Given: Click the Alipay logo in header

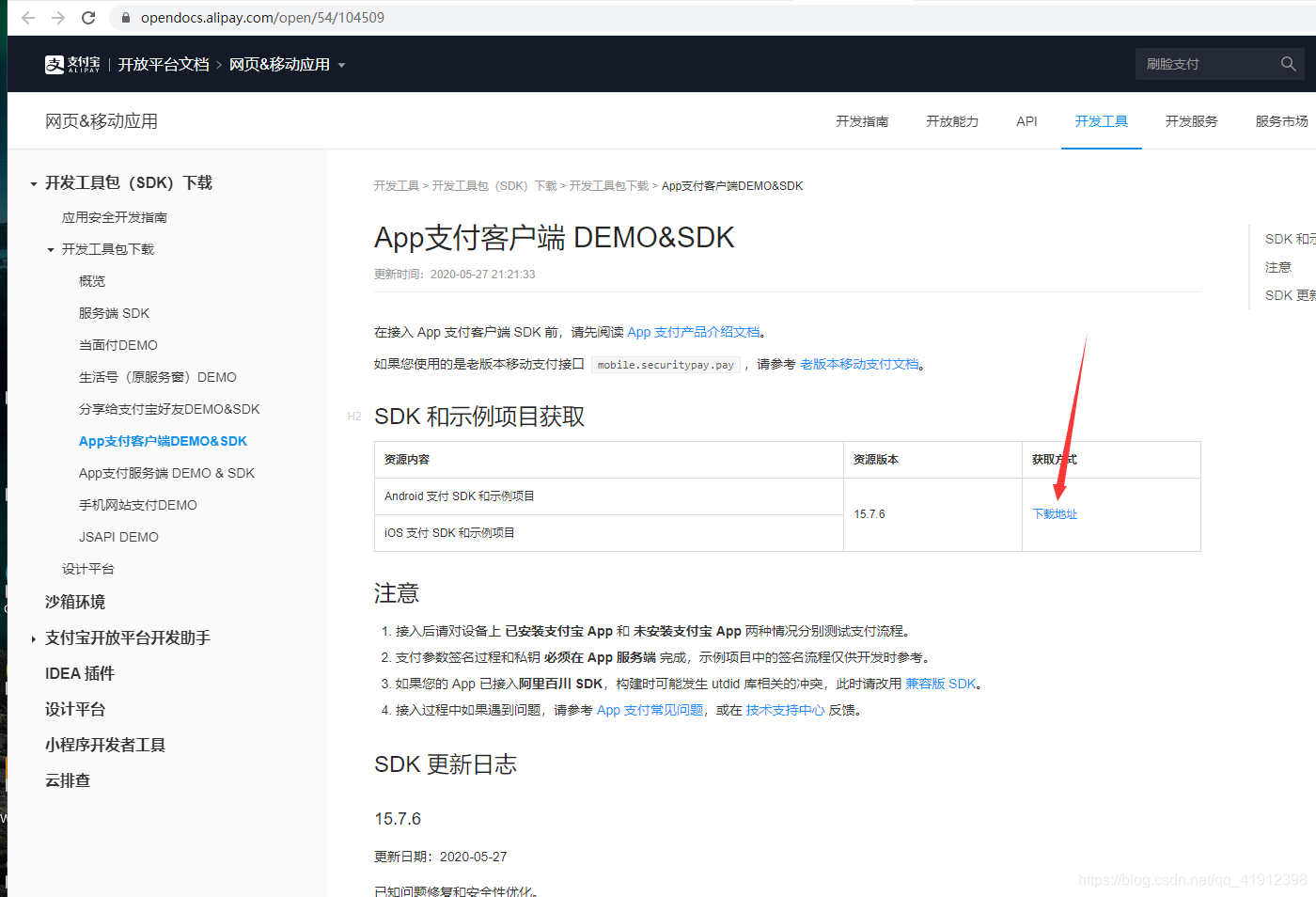Looking at the screenshot, I should click(72, 64).
